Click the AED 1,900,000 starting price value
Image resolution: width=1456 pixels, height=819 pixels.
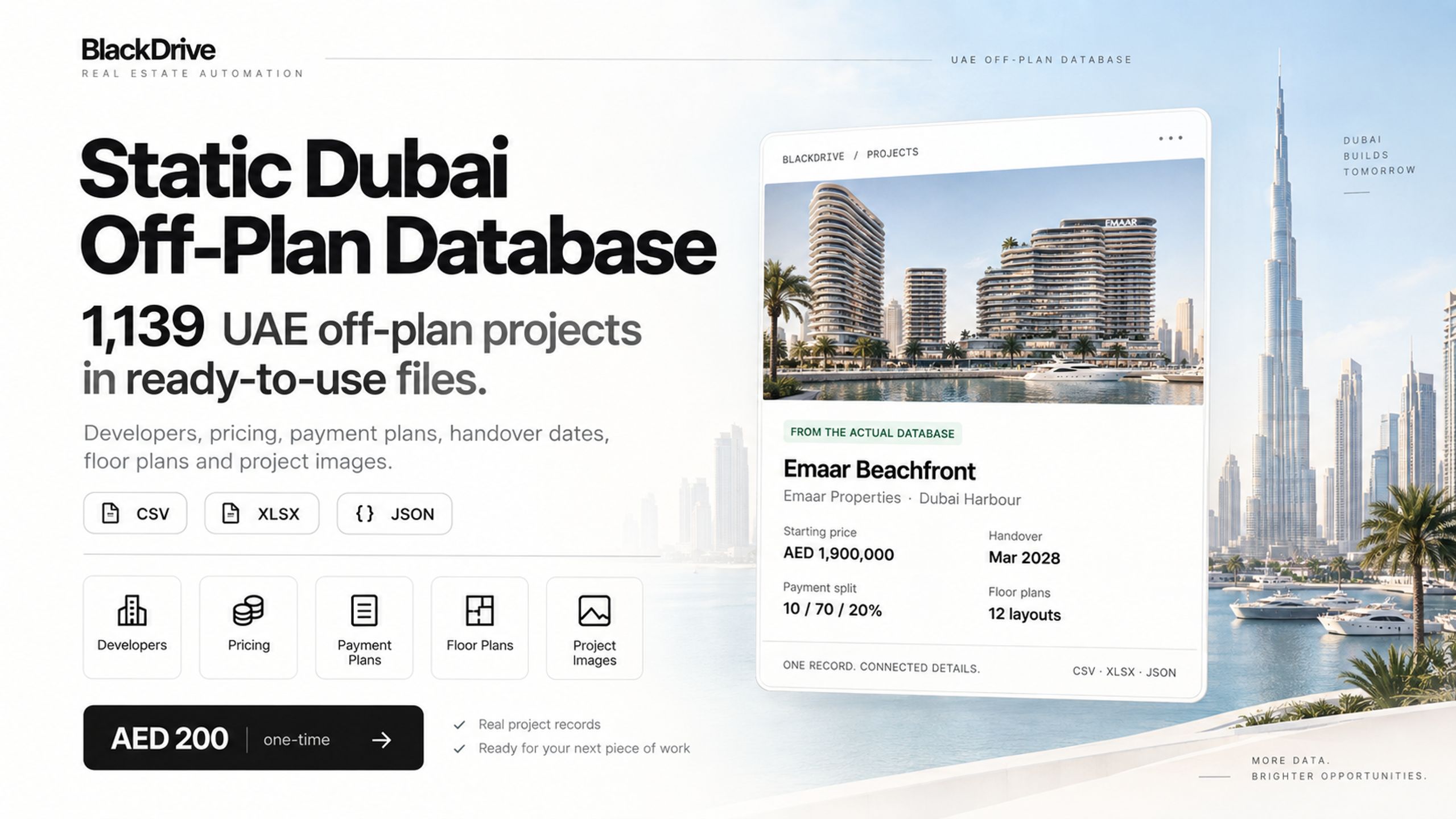coord(839,553)
